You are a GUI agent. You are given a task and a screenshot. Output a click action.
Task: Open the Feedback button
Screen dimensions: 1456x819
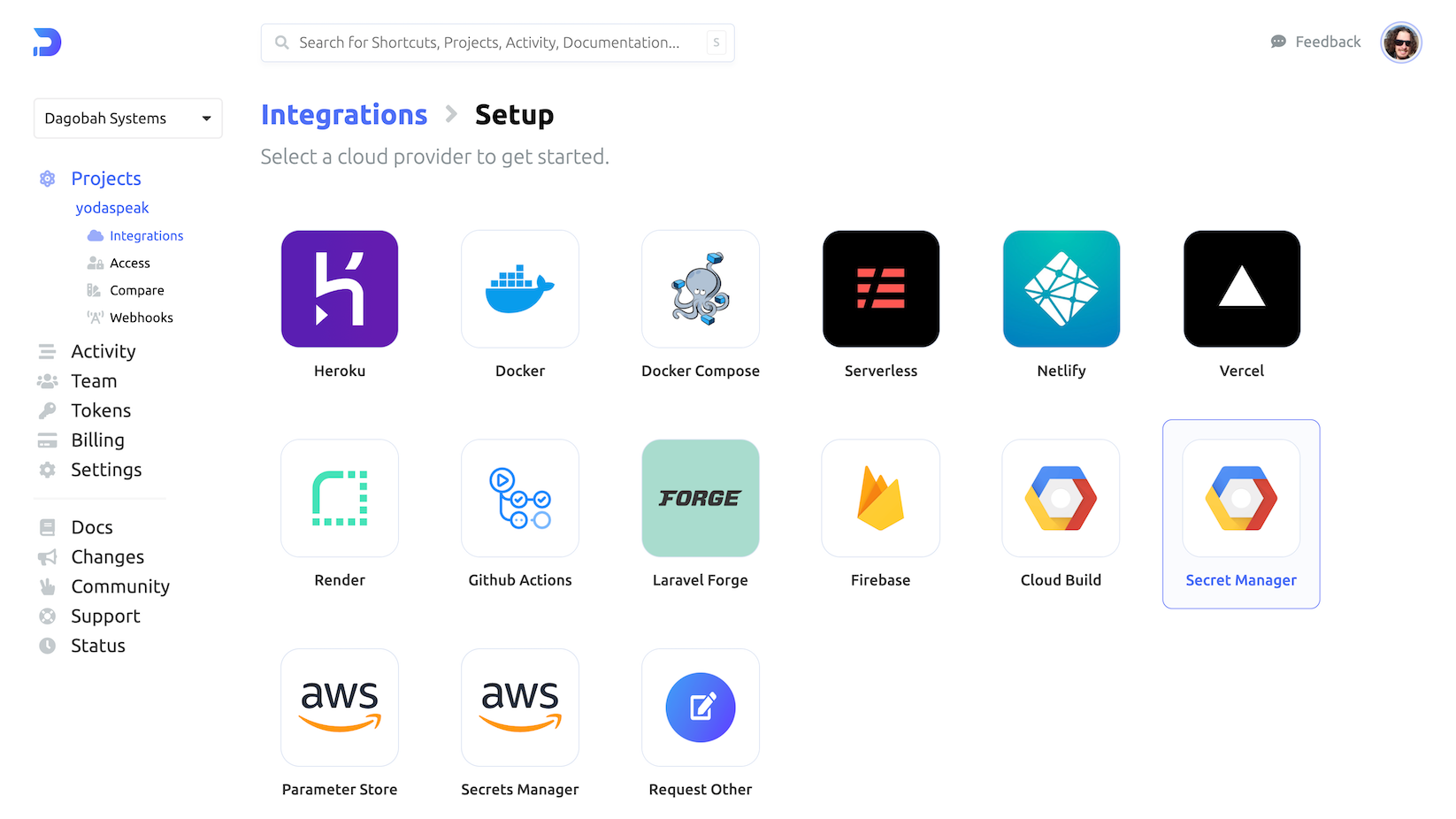coord(1315,42)
